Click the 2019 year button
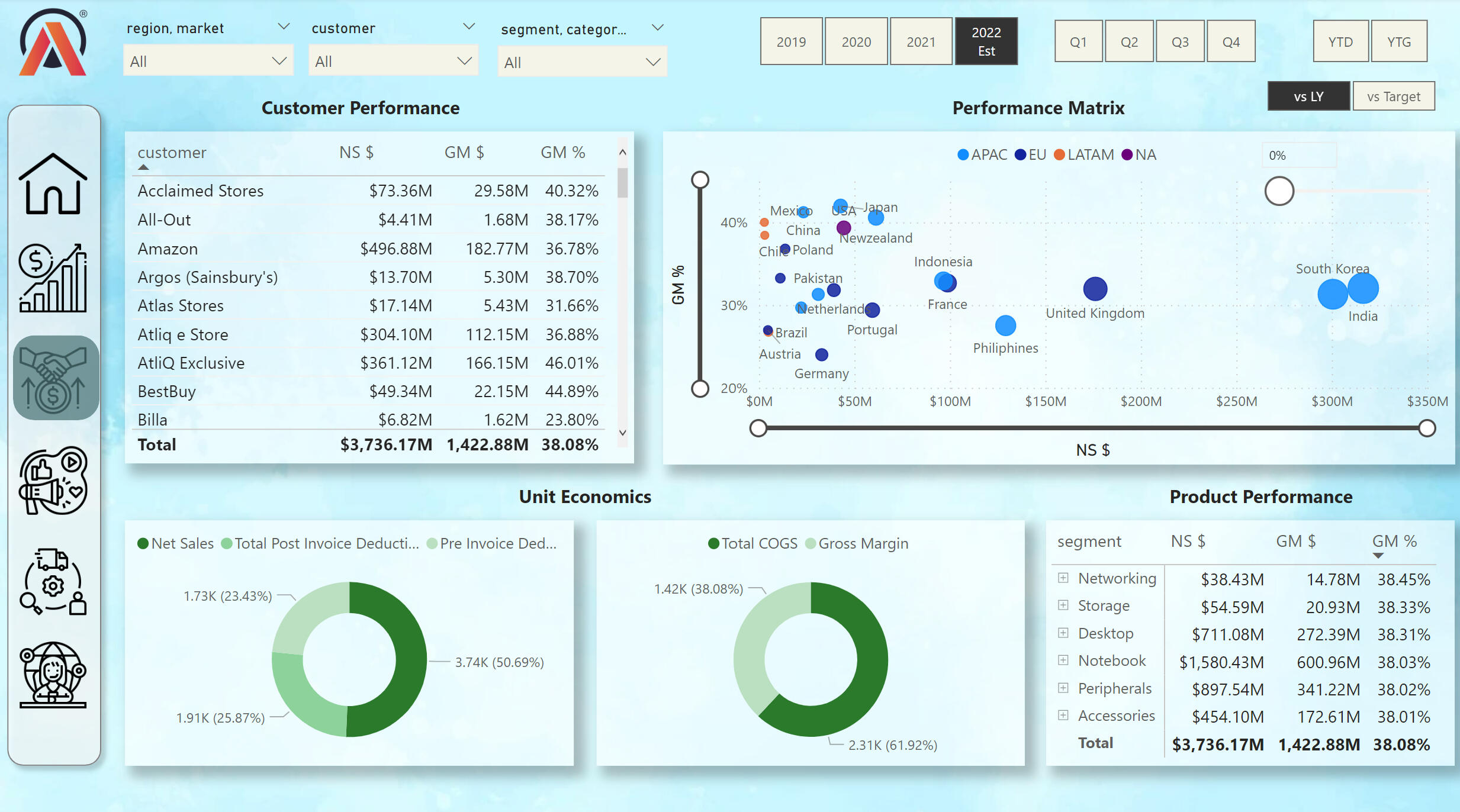 click(x=791, y=41)
